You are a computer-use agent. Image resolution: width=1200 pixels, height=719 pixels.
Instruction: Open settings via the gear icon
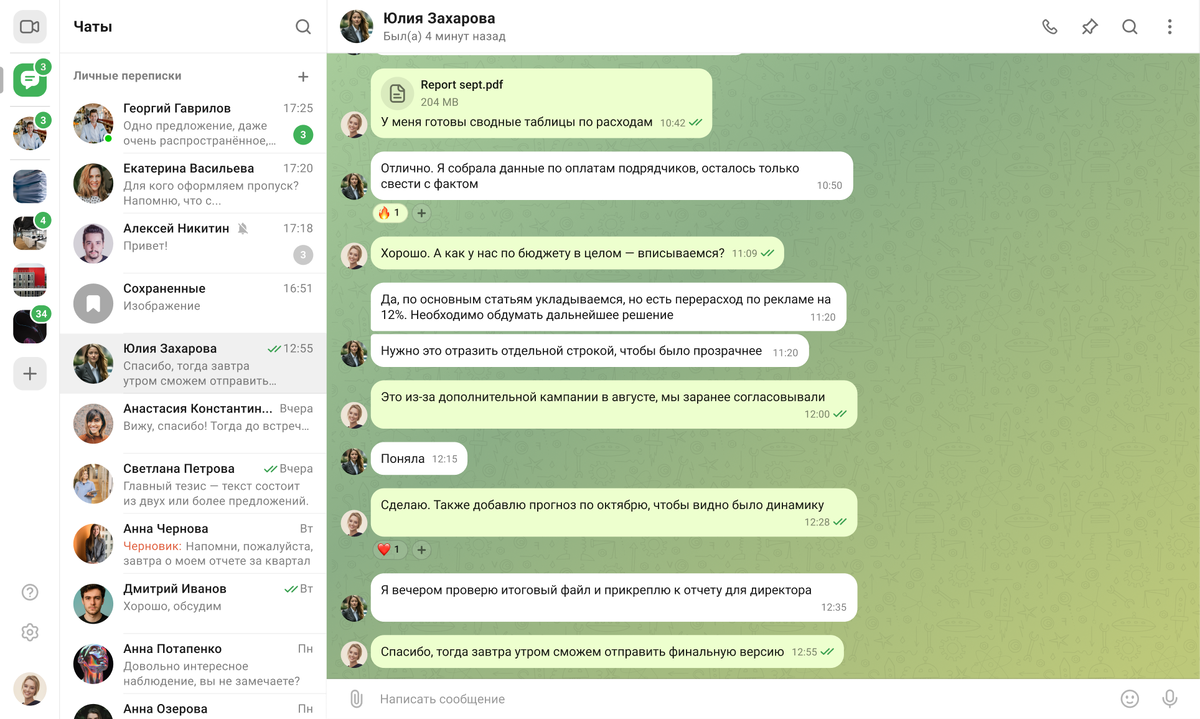29,632
